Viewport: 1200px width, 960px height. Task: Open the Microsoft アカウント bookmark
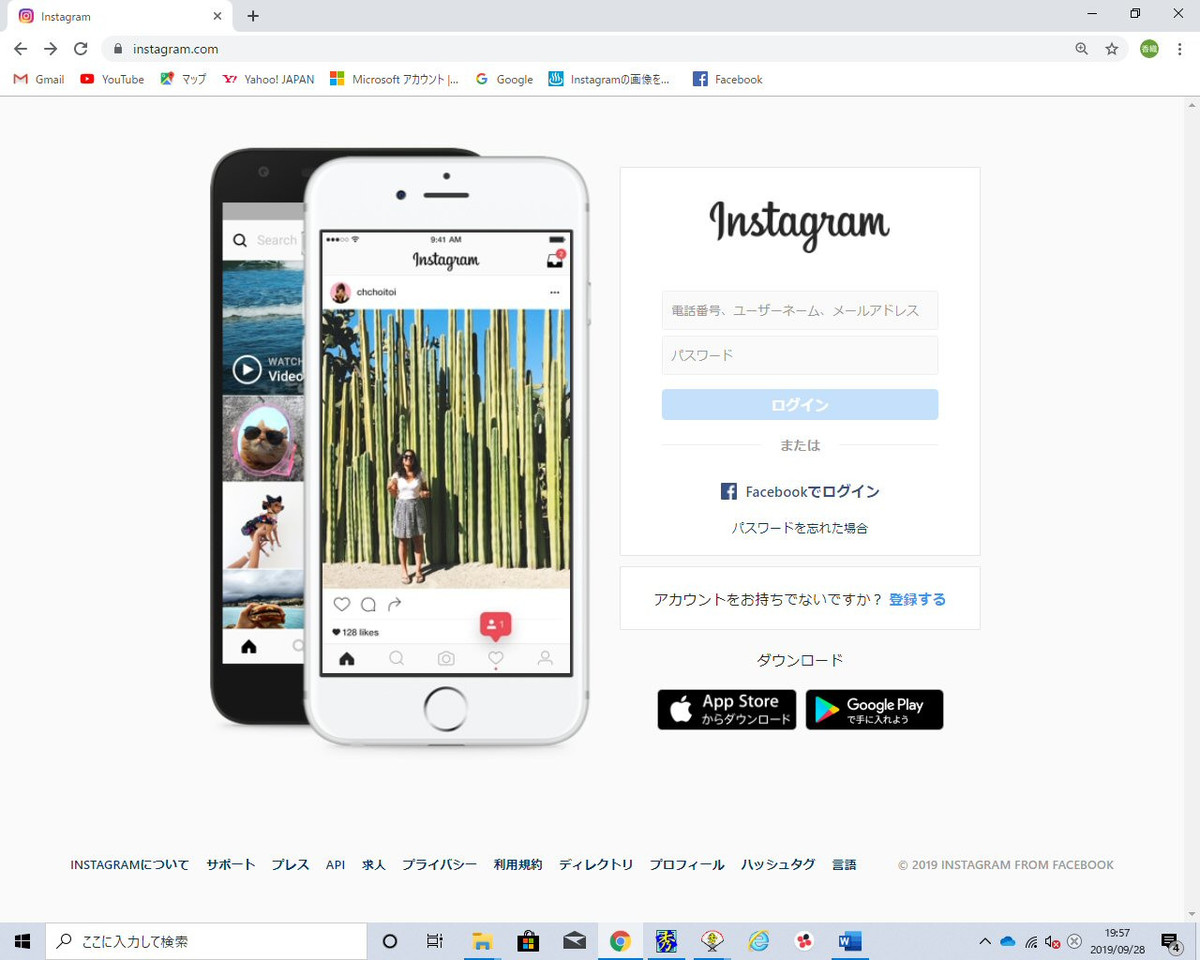[395, 79]
